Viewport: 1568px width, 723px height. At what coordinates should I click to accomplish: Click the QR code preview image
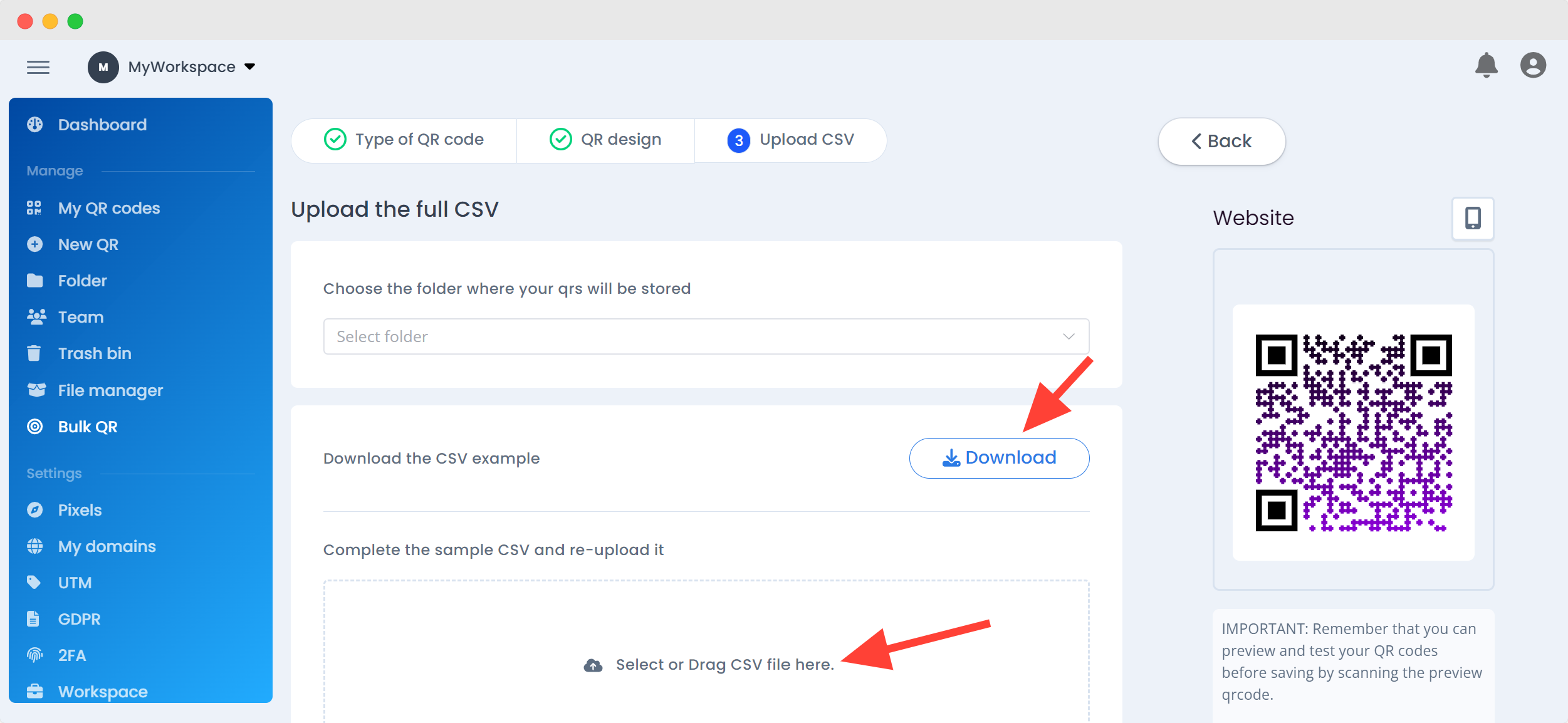pyautogui.click(x=1353, y=432)
